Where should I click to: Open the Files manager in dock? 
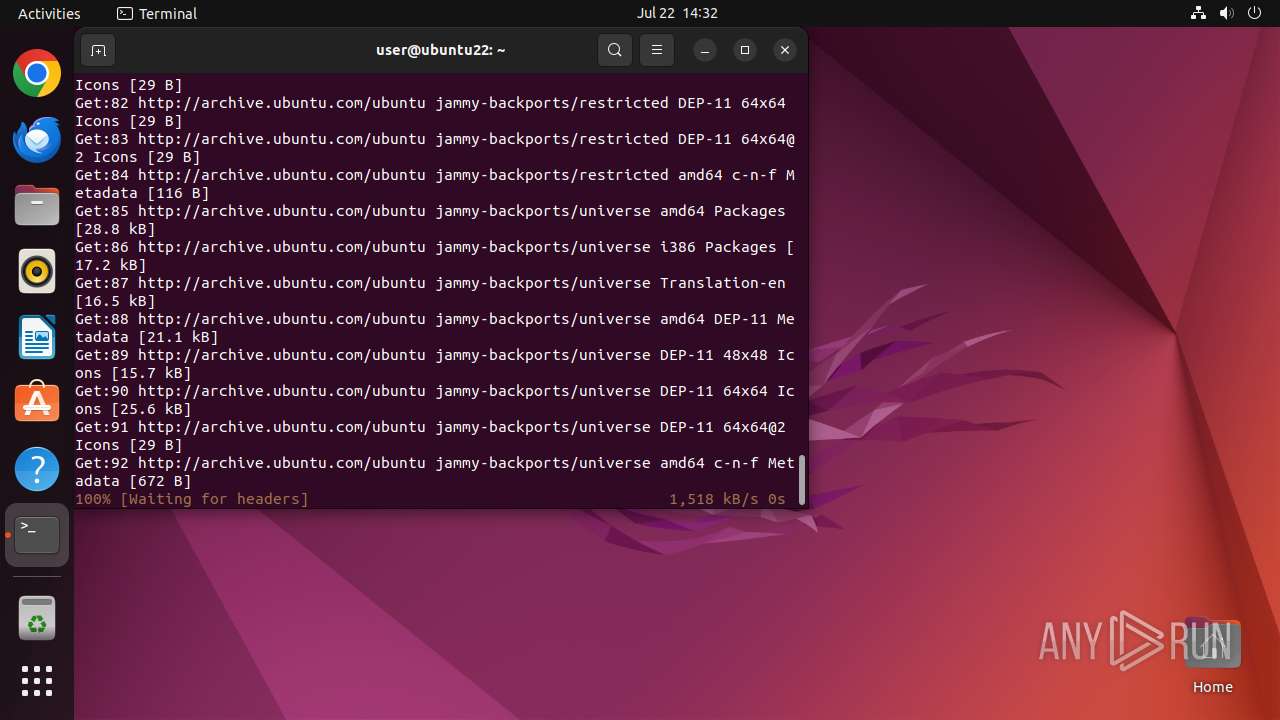pyautogui.click(x=37, y=205)
